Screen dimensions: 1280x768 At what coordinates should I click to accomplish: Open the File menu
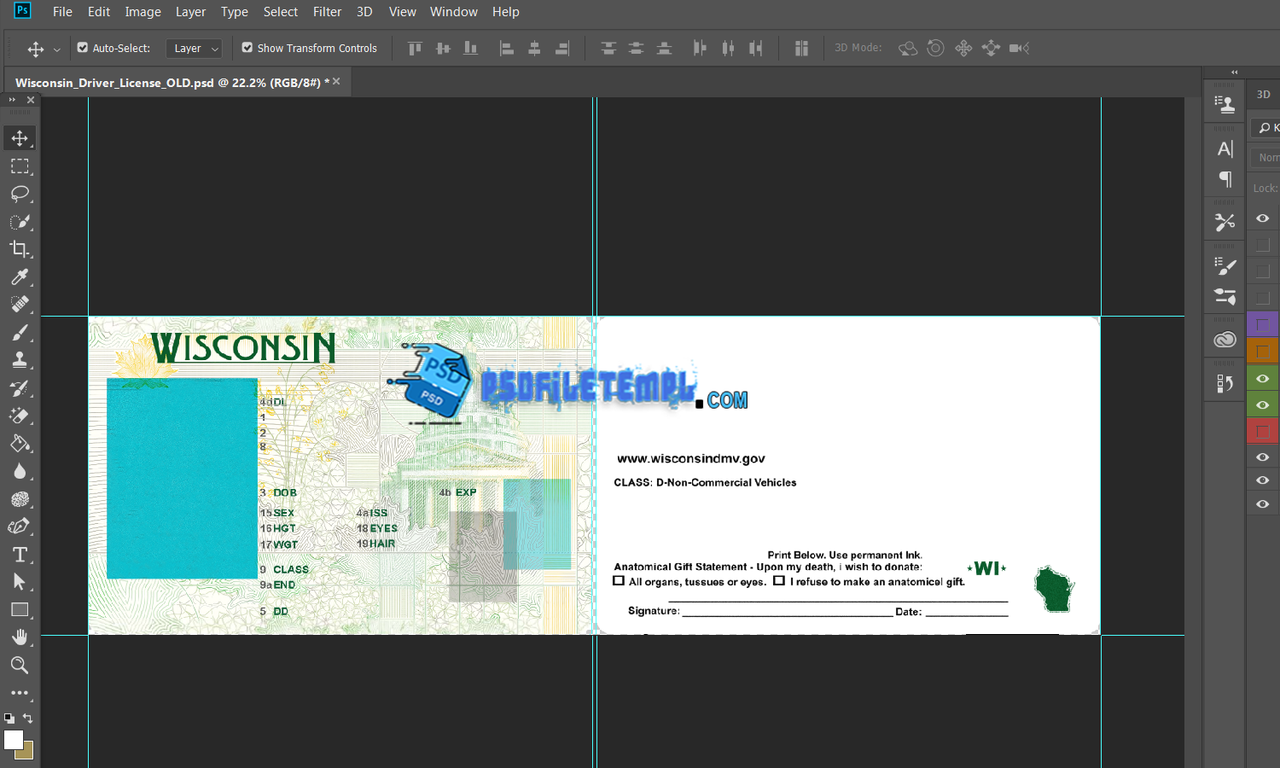point(62,12)
